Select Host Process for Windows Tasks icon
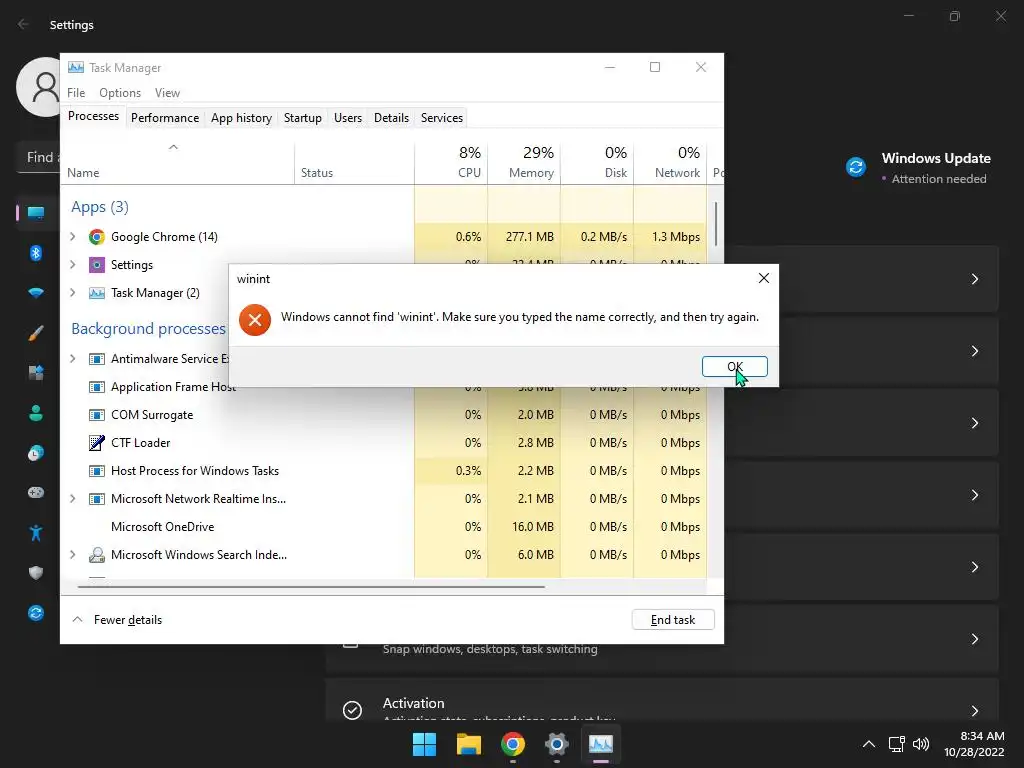The width and height of the screenshot is (1024, 768). (x=97, y=471)
